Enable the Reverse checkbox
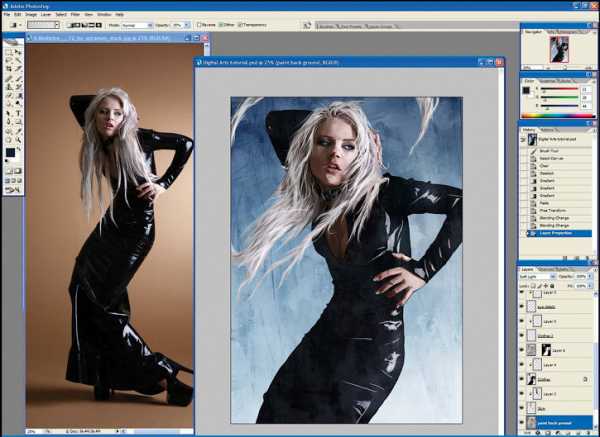The height and width of the screenshot is (437, 600). coord(199,25)
